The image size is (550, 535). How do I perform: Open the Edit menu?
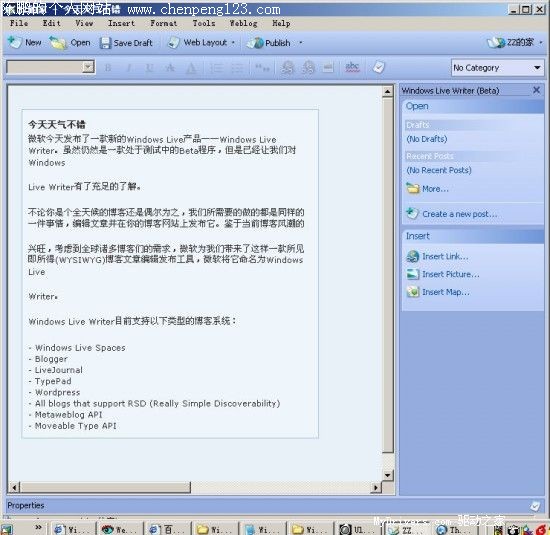(x=52, y=23)
